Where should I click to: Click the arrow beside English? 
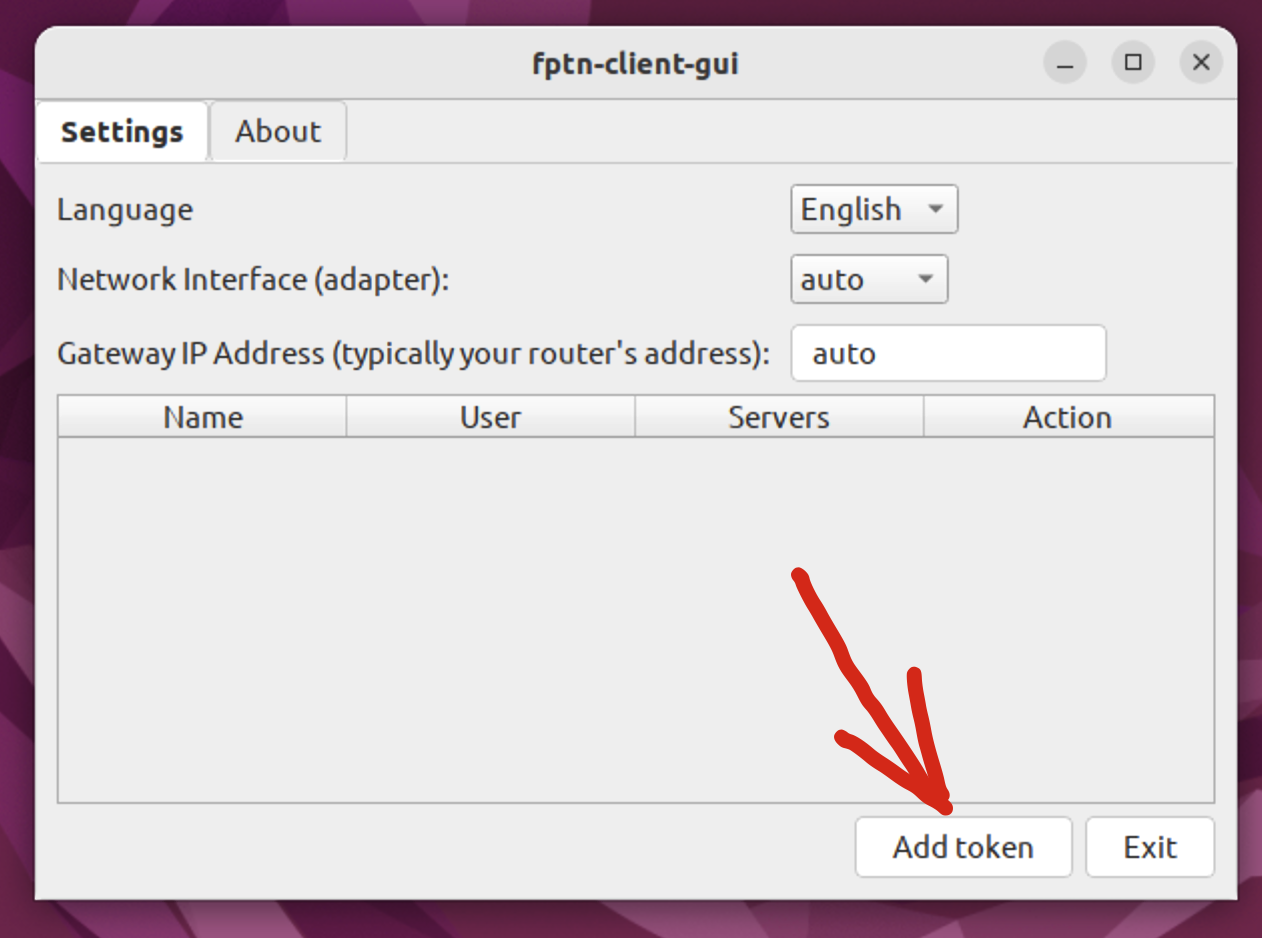click(x=936, y=209)
